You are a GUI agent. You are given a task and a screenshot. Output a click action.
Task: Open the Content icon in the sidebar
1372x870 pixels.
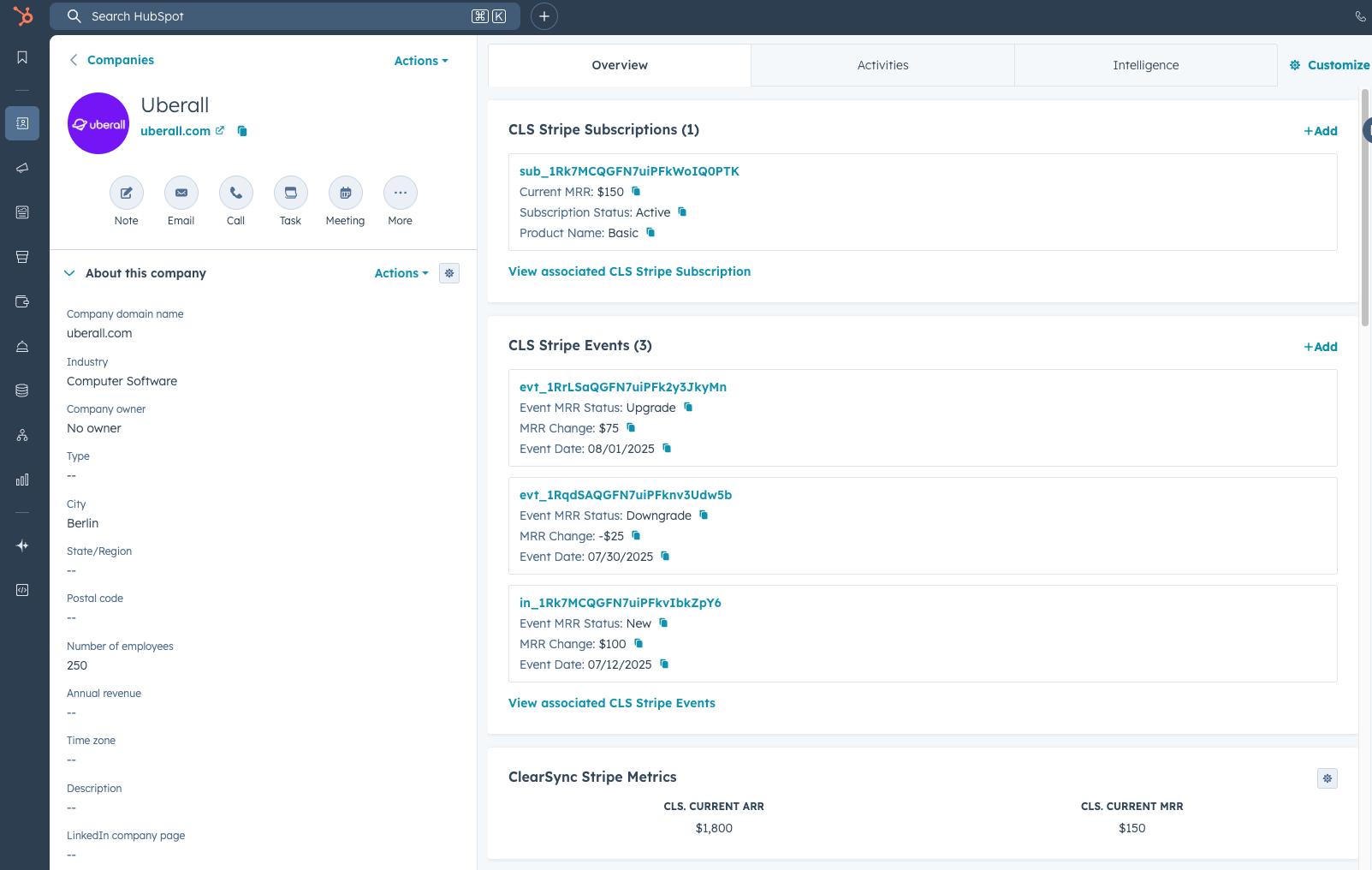click(22, 212)
